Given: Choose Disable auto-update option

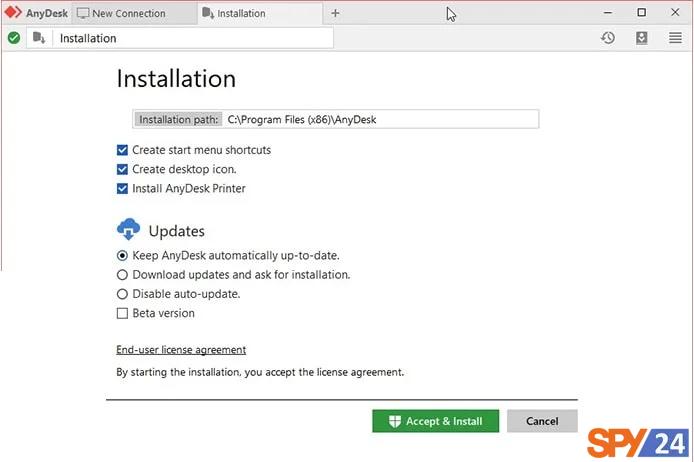Looking at the screenshot, I should (x=122, y=294).
